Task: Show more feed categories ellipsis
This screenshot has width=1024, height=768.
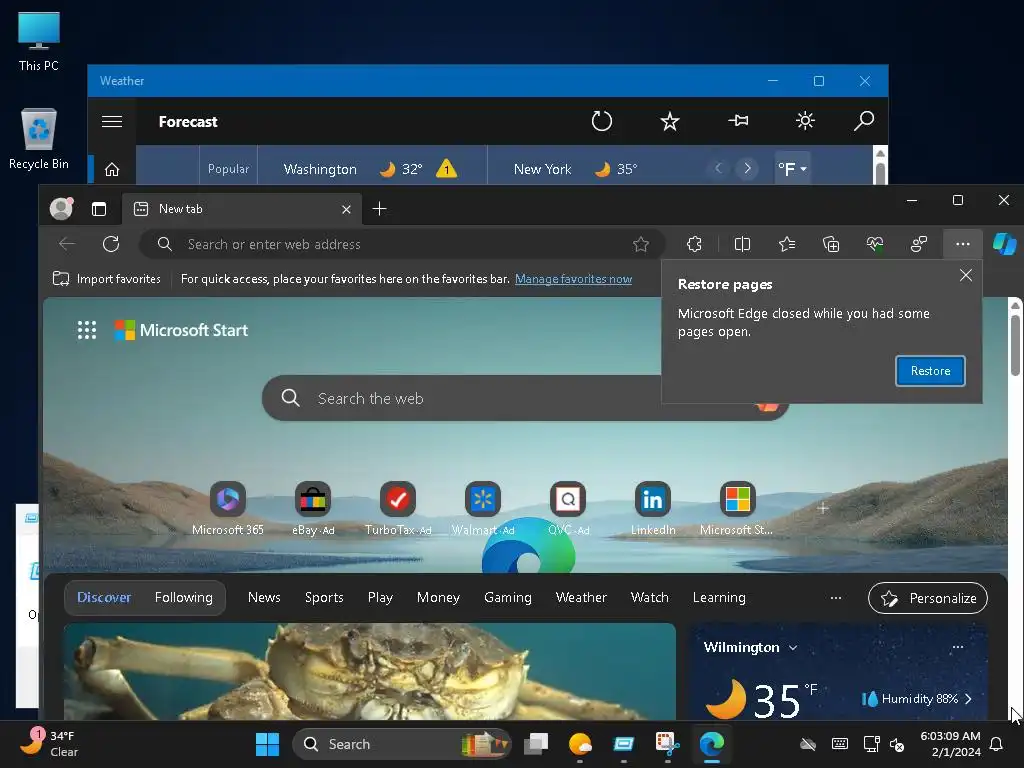Action: 835,598
